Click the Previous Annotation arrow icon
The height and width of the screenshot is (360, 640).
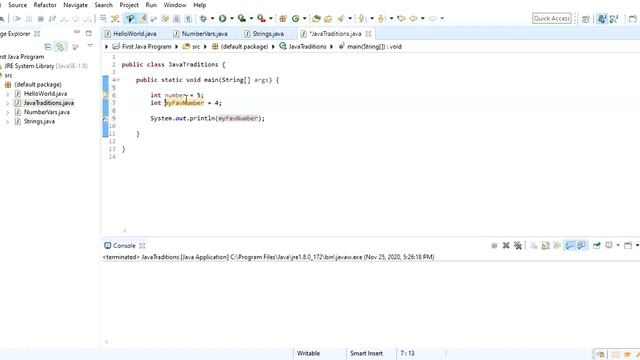click(381, 18)
